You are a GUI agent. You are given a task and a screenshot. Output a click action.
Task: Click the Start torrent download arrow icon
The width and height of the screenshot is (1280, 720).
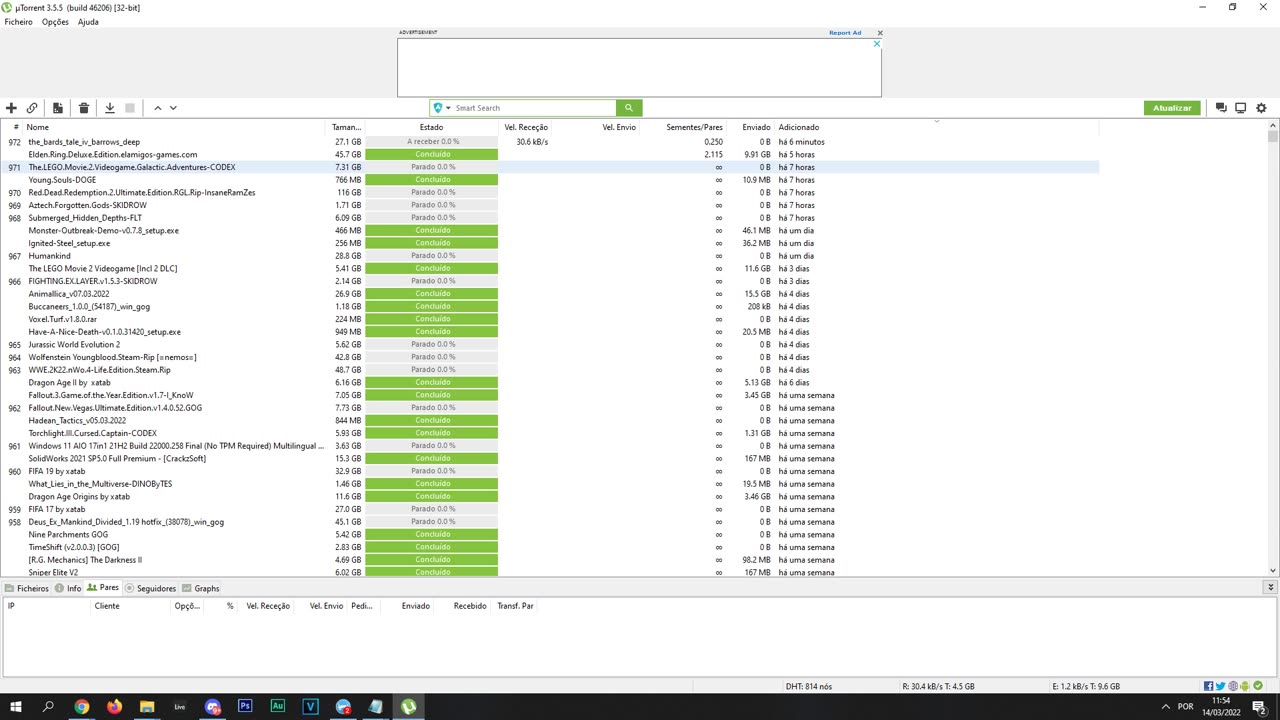(110, 108)
